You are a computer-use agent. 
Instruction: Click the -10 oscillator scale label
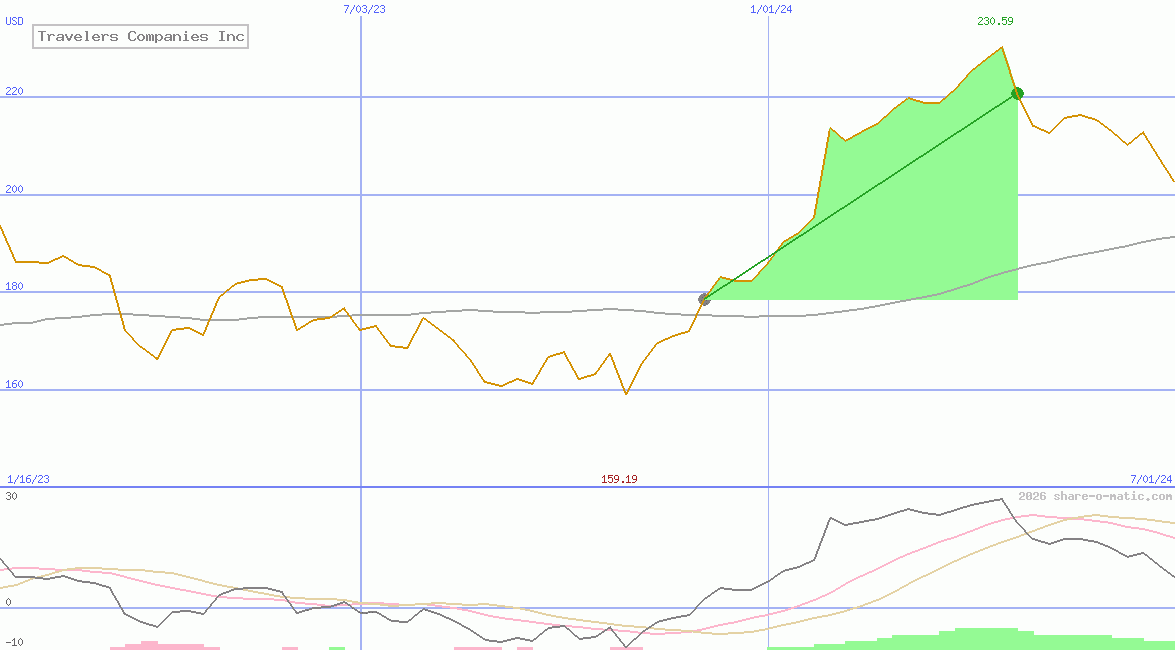[14, 642]
